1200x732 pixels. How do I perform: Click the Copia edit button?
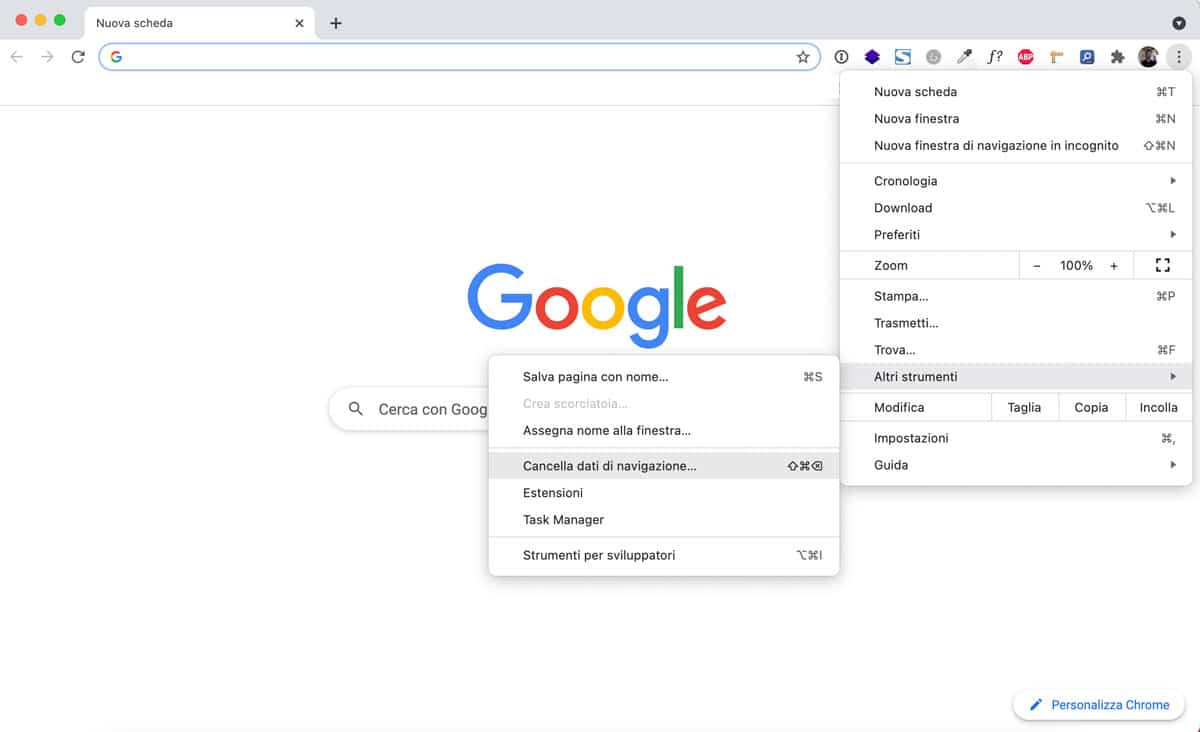pyautogui.click(x=1091, y=407)
